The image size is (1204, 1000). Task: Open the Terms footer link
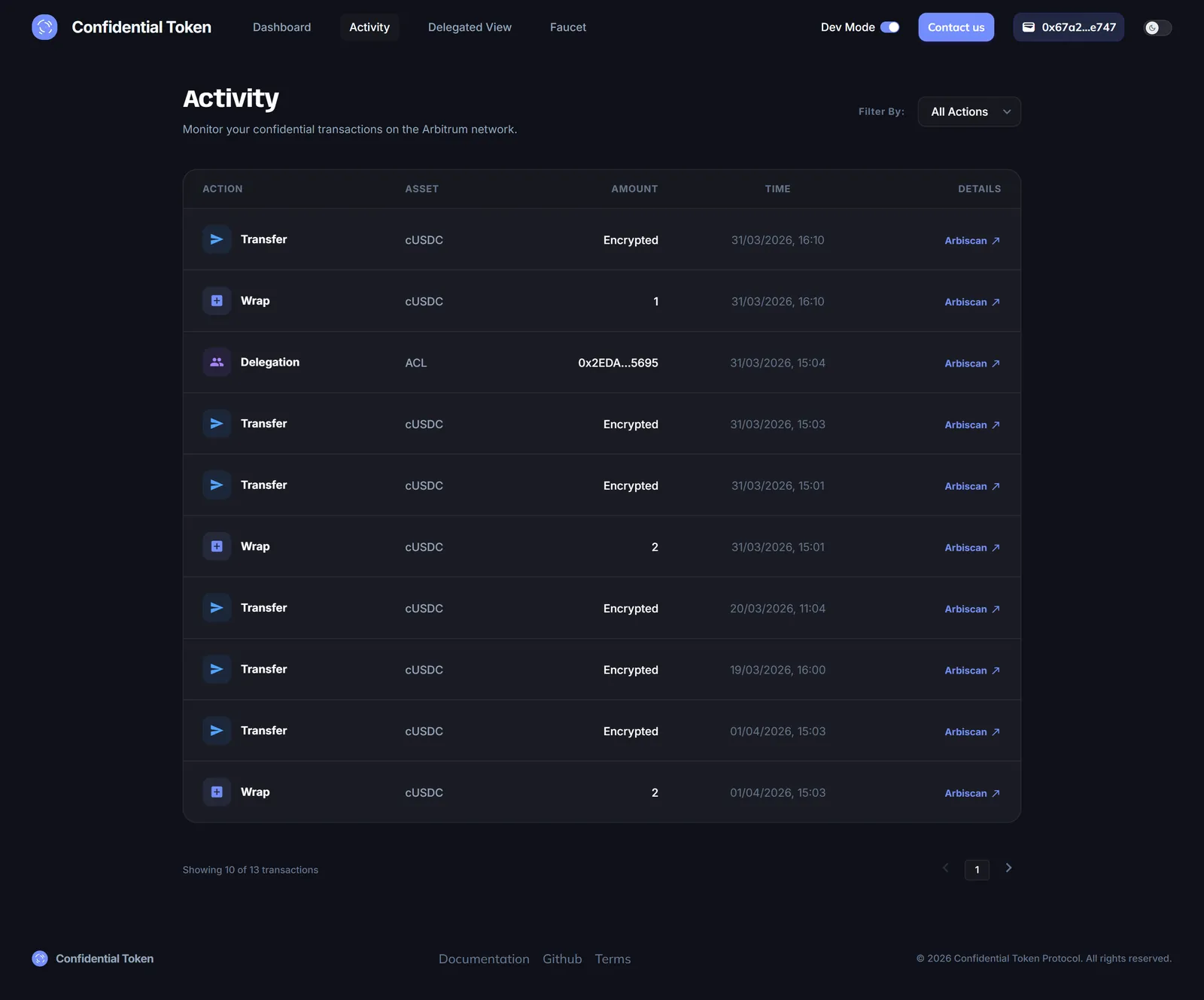pyautogui.click(x=613, y=959)
